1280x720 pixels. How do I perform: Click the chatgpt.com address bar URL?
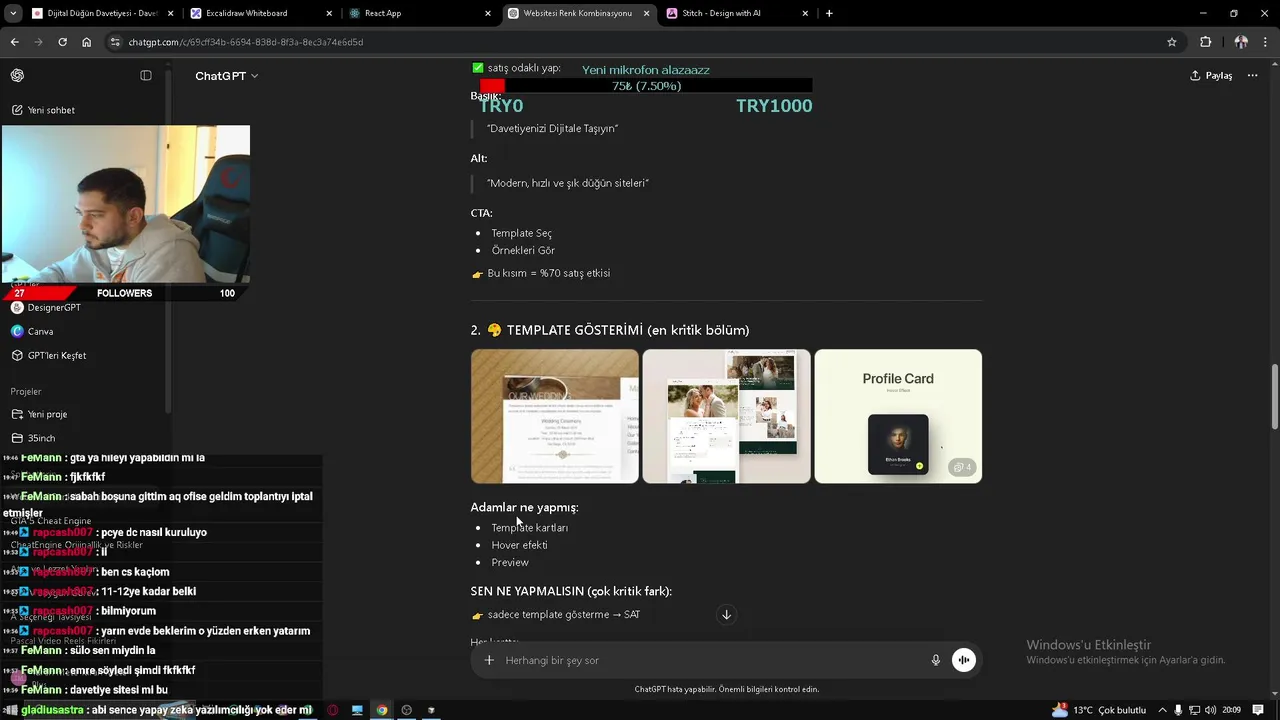coord(245,42)
